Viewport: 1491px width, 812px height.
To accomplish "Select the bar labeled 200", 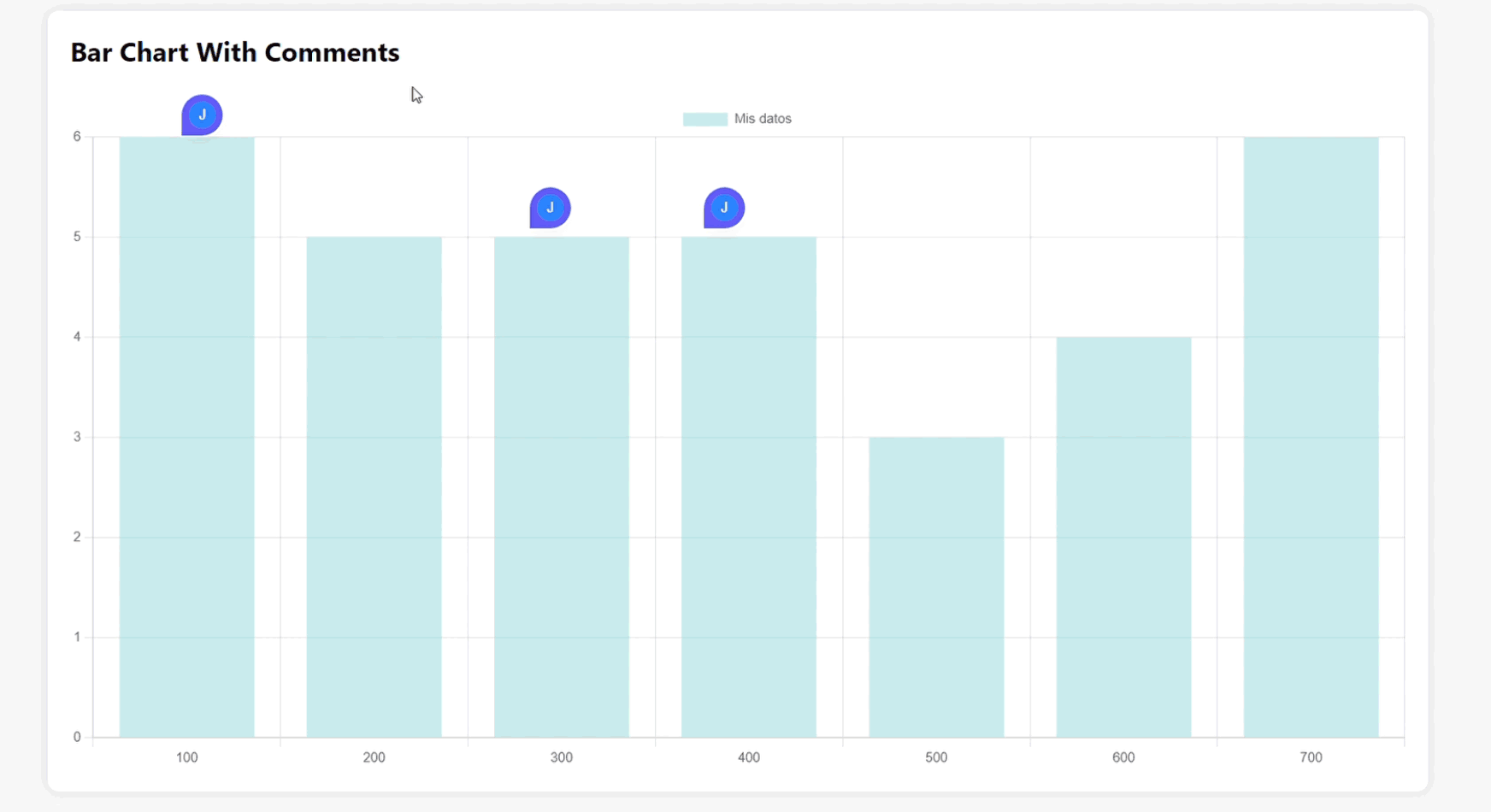I will click(374, 487).
